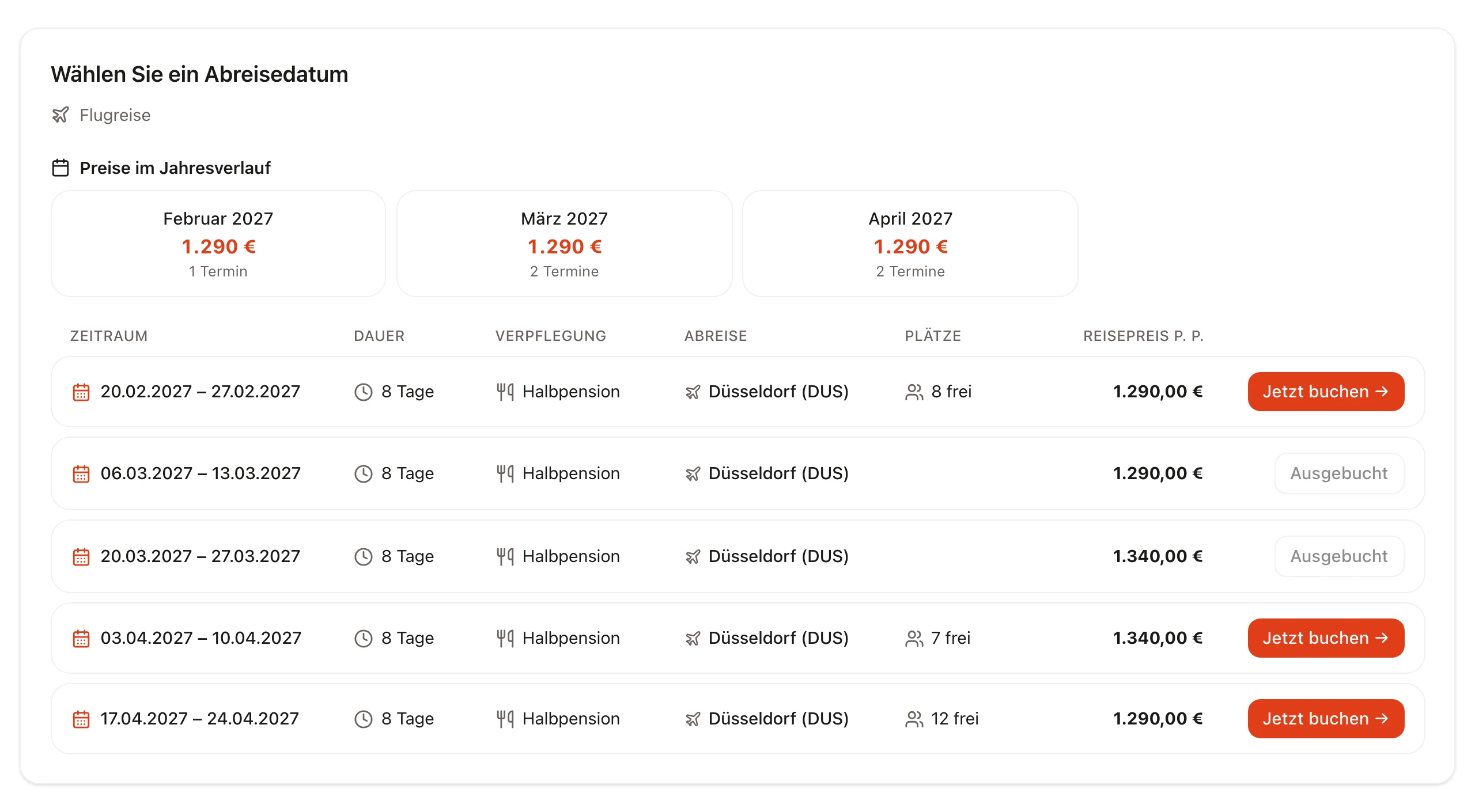Click cutlery icon in 03.04.2027 row

[505, 639]
